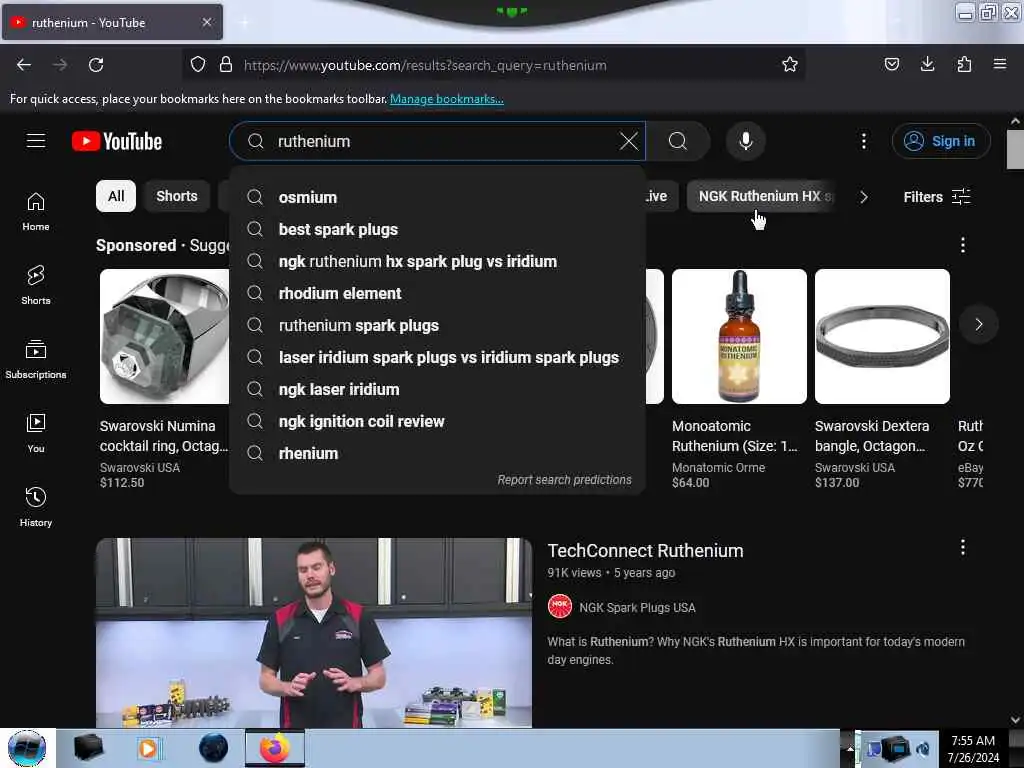Pick "laser iridium spark plugs vs iridium" suggestion

[437, 357]
